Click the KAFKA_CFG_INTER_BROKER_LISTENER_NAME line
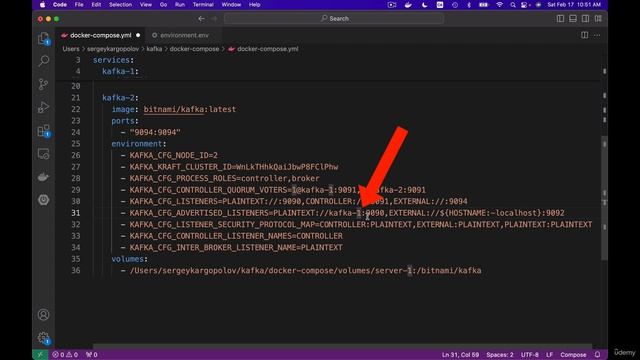Screen dimensions: 640x360 point(236,247)
